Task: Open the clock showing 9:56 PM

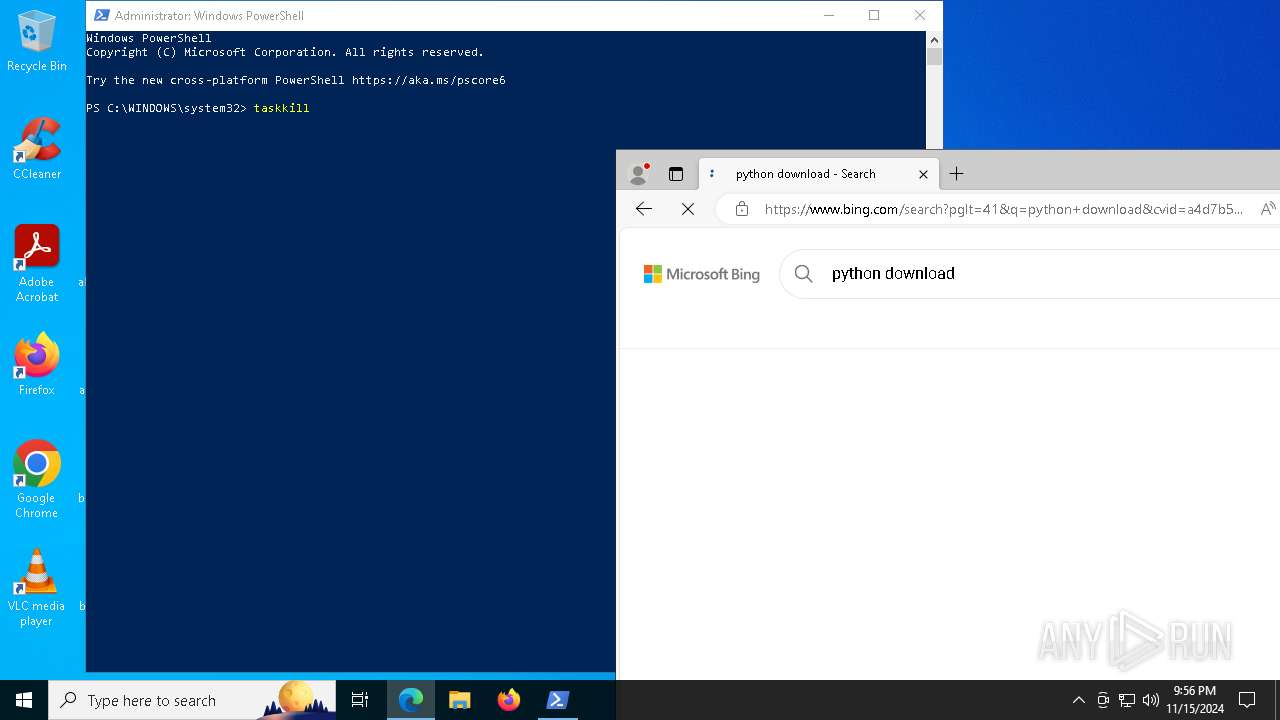Action: click(x=1194, y=700)
